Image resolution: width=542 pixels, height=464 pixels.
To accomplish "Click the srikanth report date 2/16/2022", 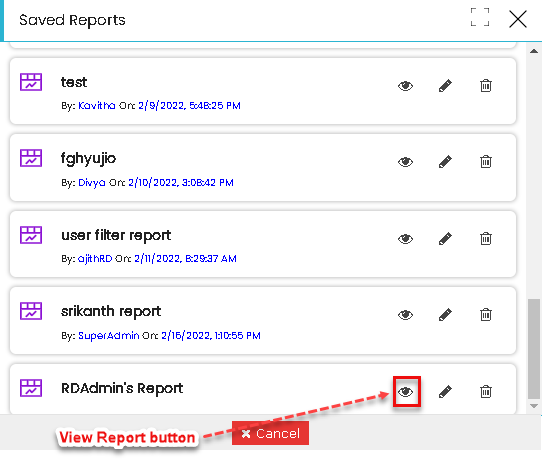I will pos(211,335).
